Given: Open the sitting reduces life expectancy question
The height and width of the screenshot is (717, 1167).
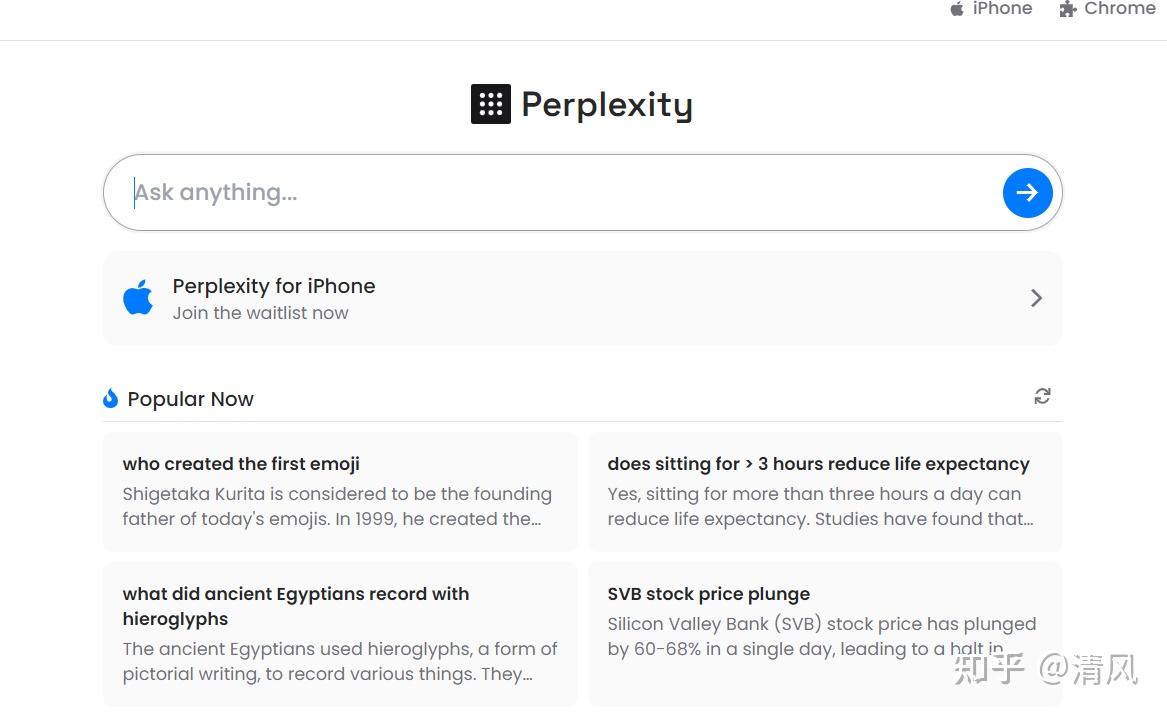Looking at the screenshot, I should [x=818, y=464].
